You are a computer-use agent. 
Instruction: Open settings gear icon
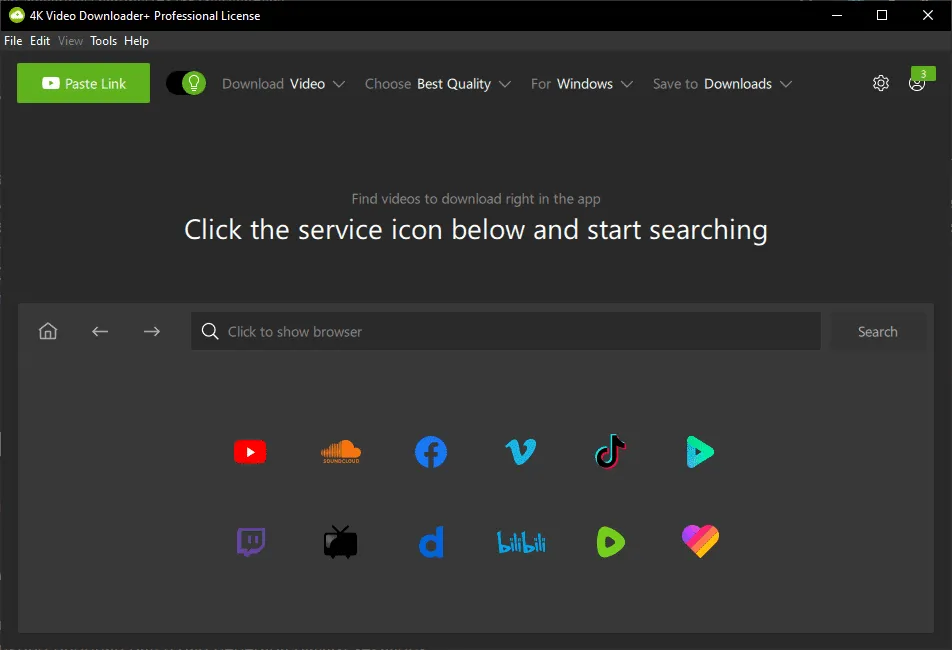pos(881,83)
